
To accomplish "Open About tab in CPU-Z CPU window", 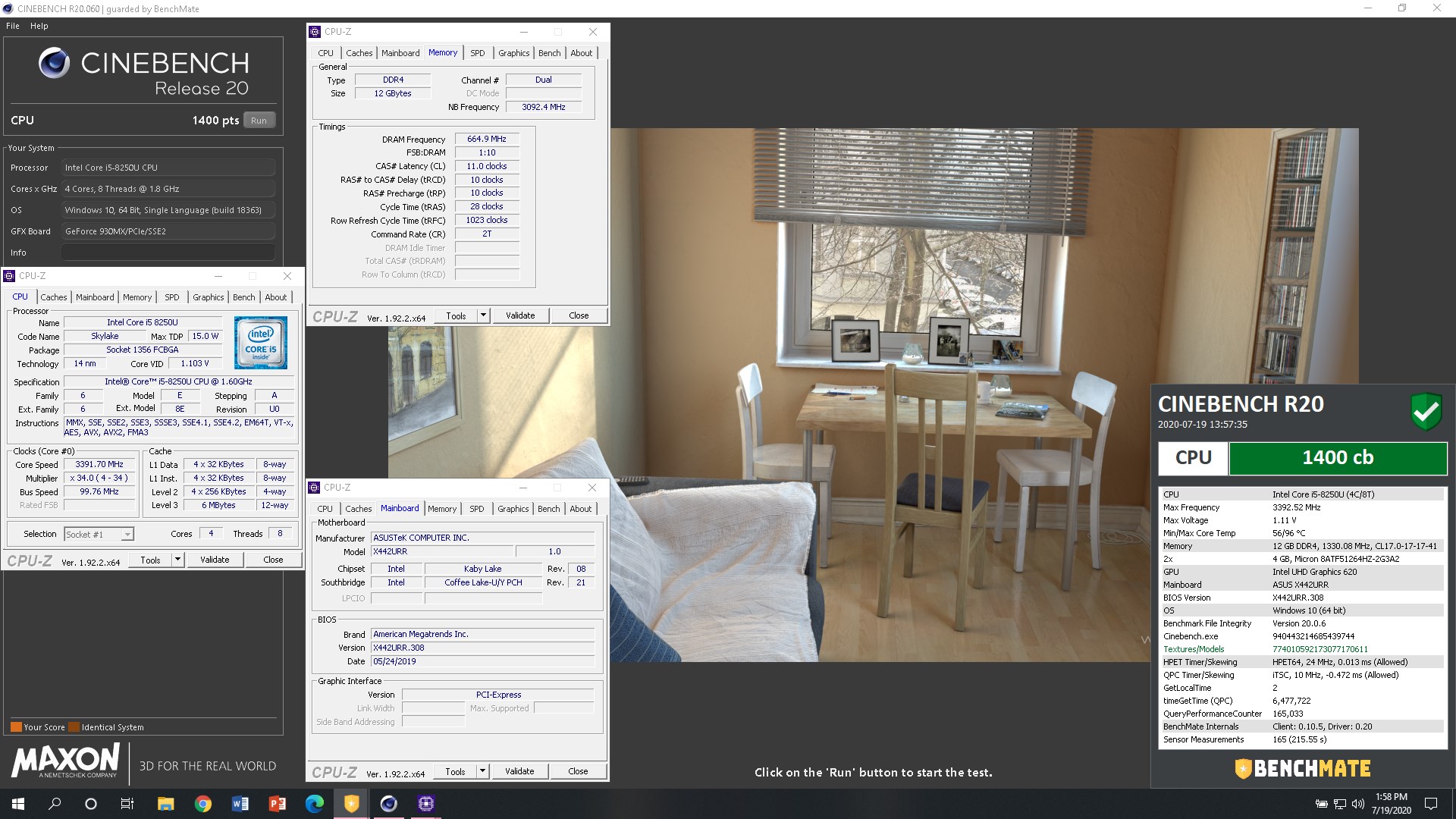I will pos(275,297).
